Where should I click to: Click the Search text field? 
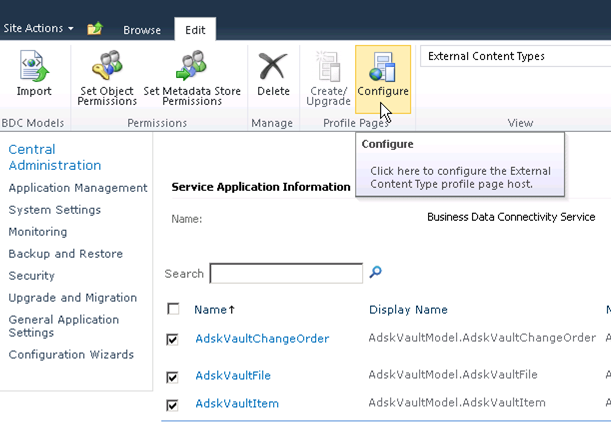(286, 273)
